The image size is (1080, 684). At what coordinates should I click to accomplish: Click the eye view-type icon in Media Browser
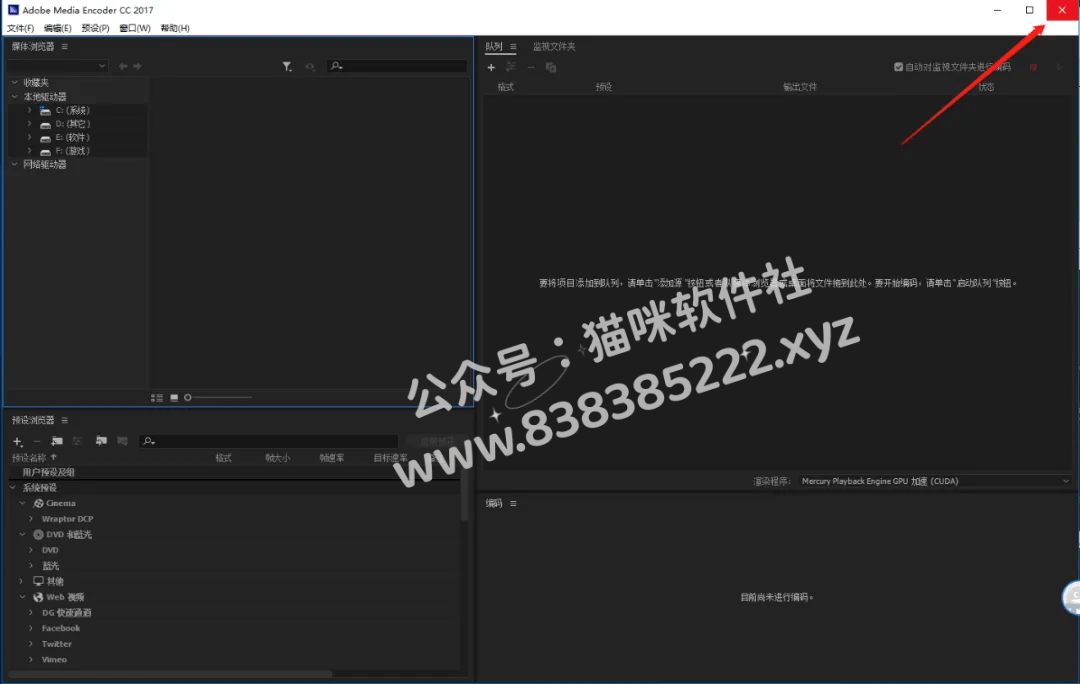point(310,66)
